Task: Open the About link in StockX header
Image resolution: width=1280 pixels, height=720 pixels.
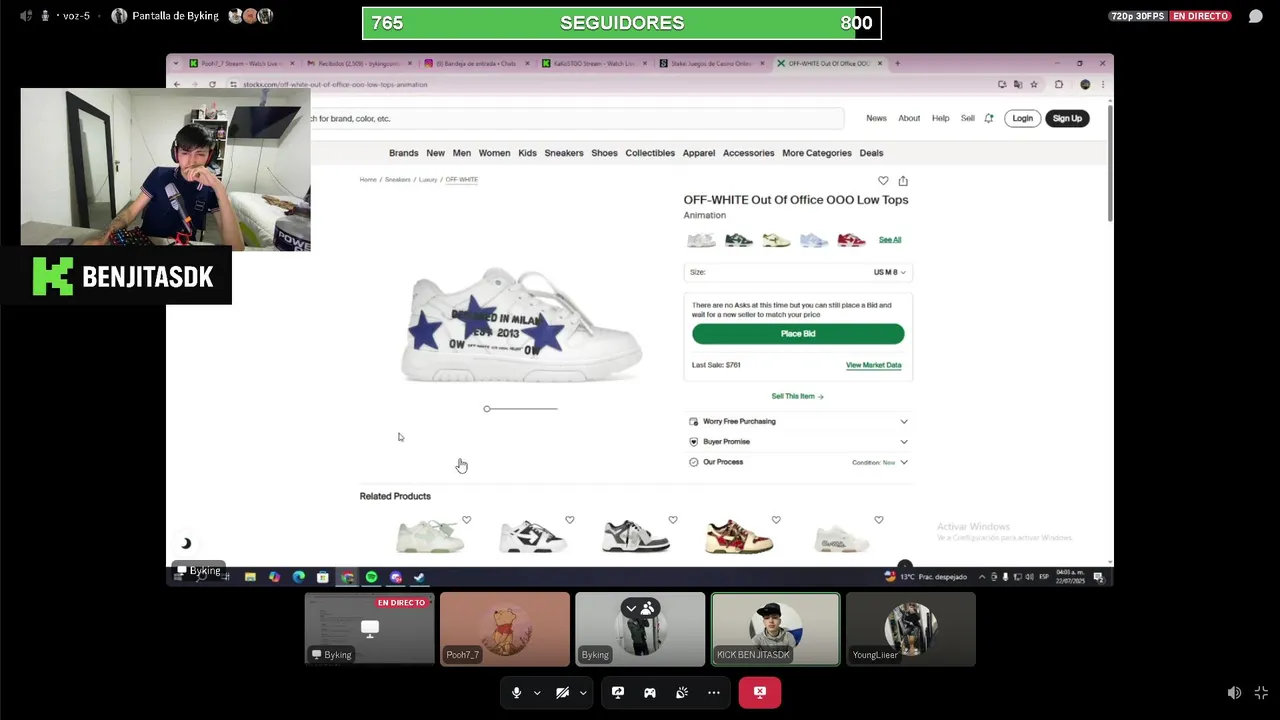Action: [909, 118]
